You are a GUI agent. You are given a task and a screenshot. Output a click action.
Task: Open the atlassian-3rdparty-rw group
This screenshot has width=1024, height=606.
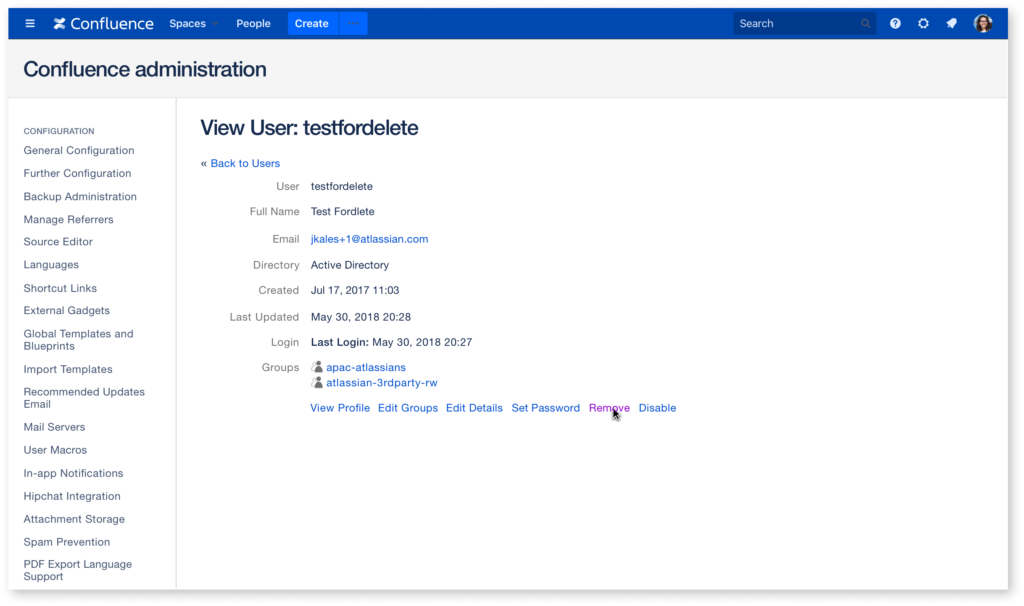pyautogui.click(x=381, y=382)
